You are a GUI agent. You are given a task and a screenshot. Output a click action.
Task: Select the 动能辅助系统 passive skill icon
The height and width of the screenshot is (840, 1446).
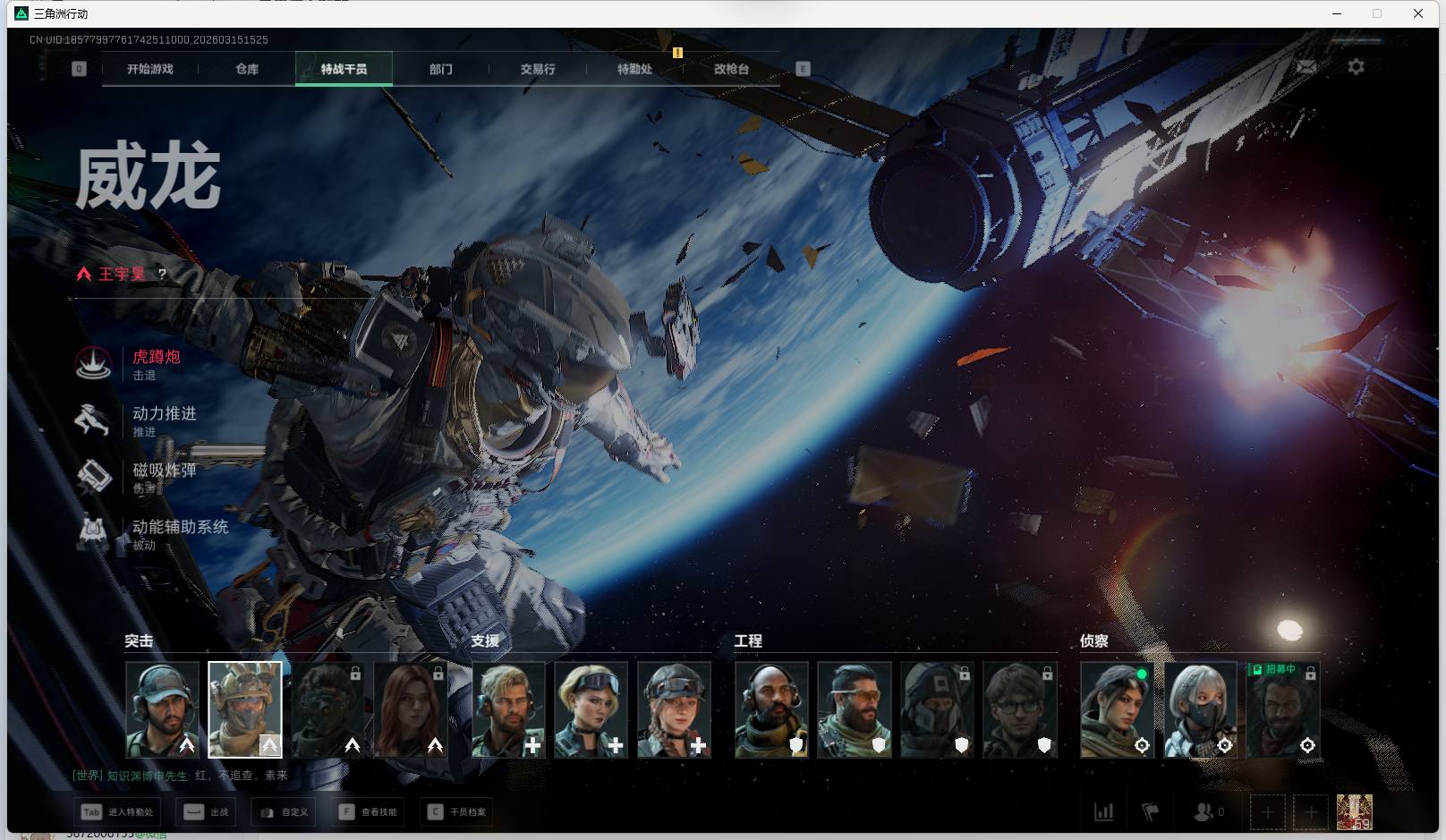93,533
